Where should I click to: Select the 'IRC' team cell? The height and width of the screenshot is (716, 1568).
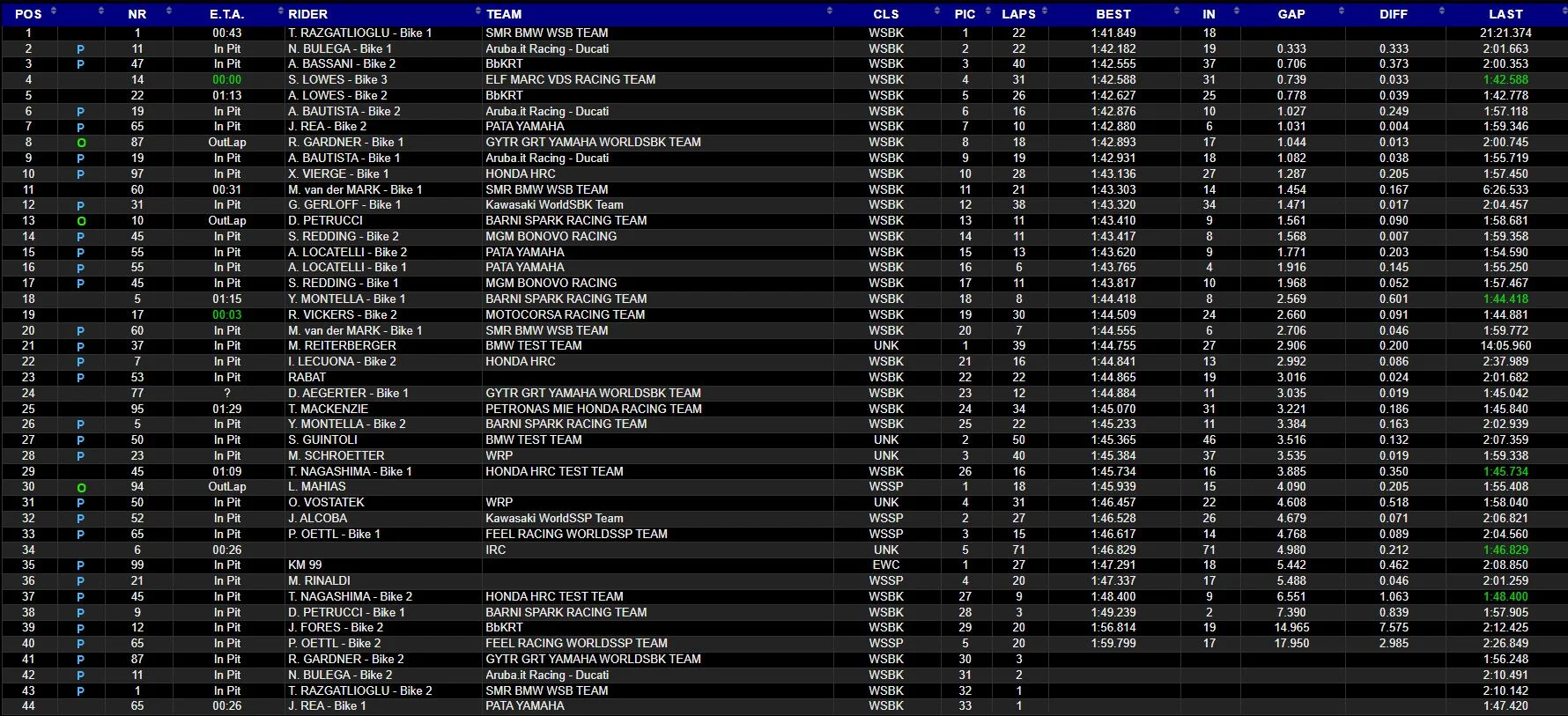[495, 550]
